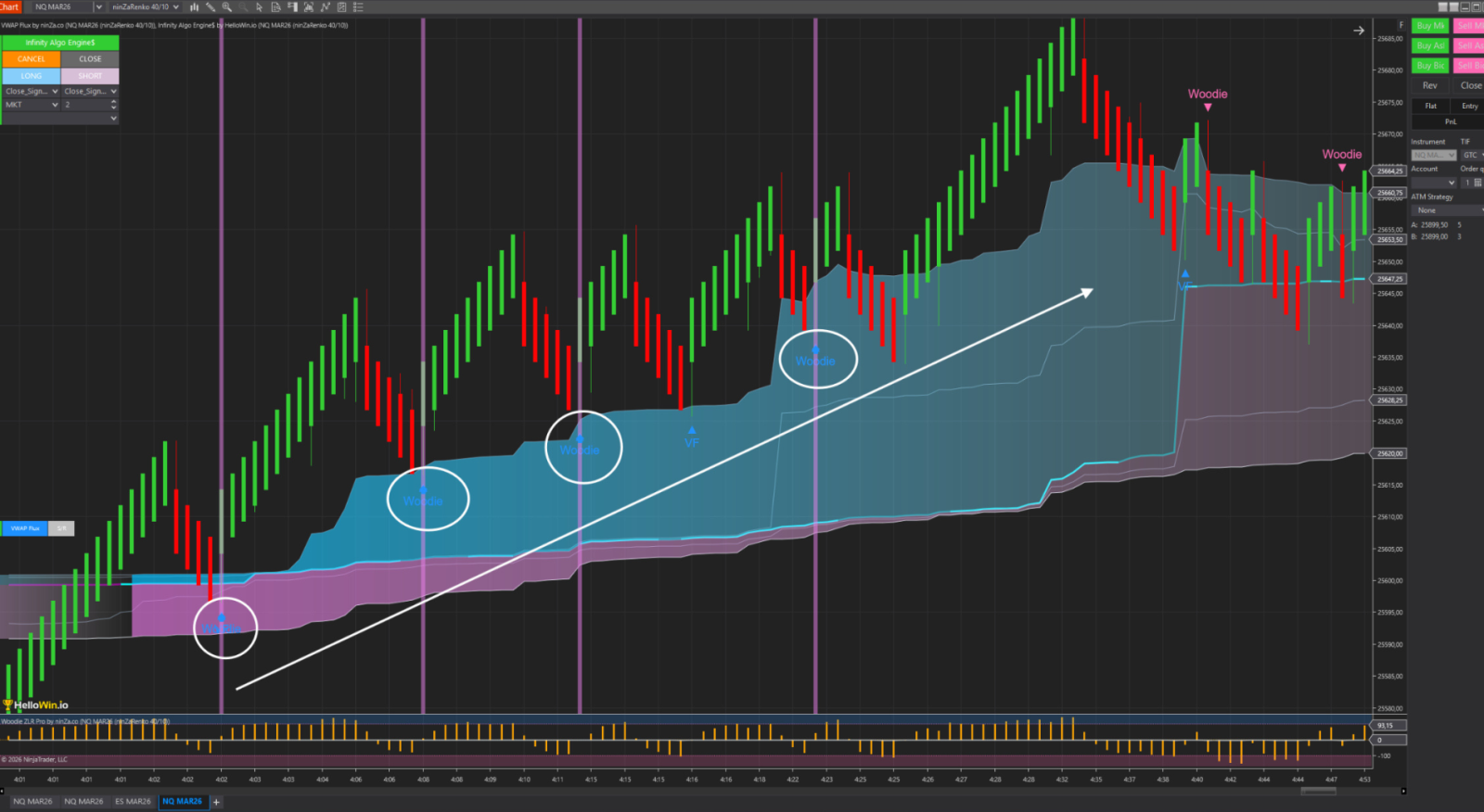
Task: Open the bar type chart style icon
Action: (194, 6)
